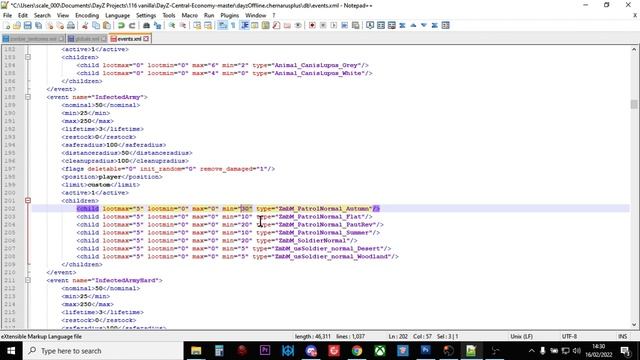Open the File menu
Viewport: 640px width, 360px height.
pyautogui.click(x=7, y=15)
